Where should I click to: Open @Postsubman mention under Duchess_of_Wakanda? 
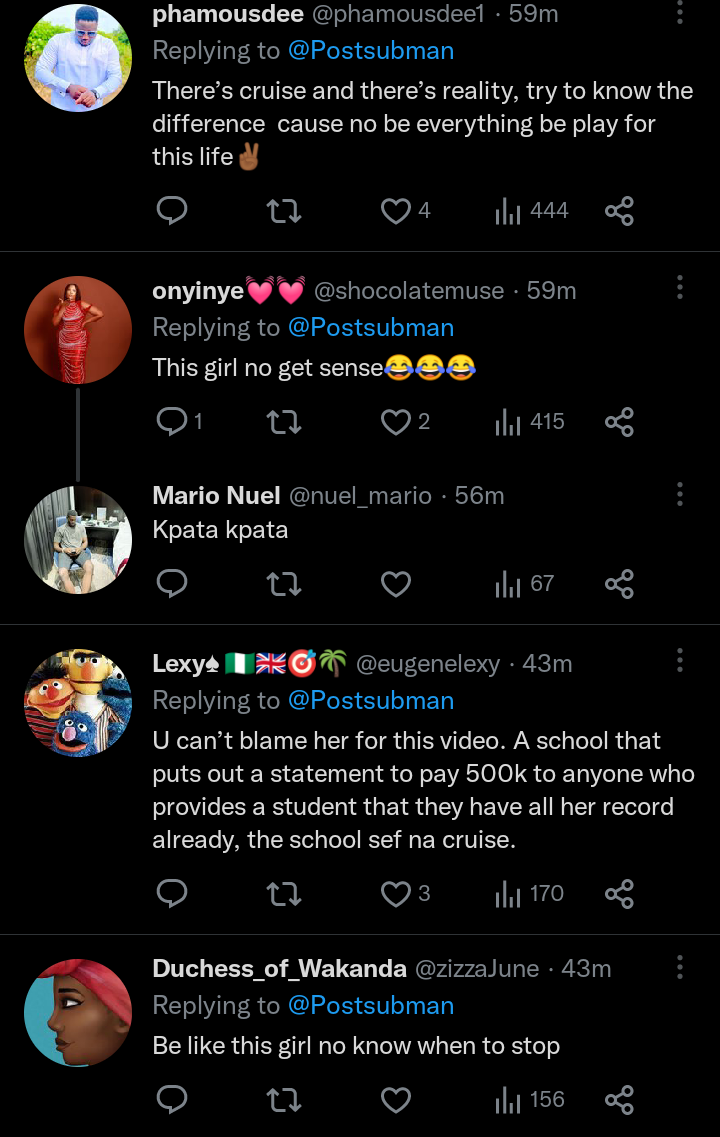371,1006
